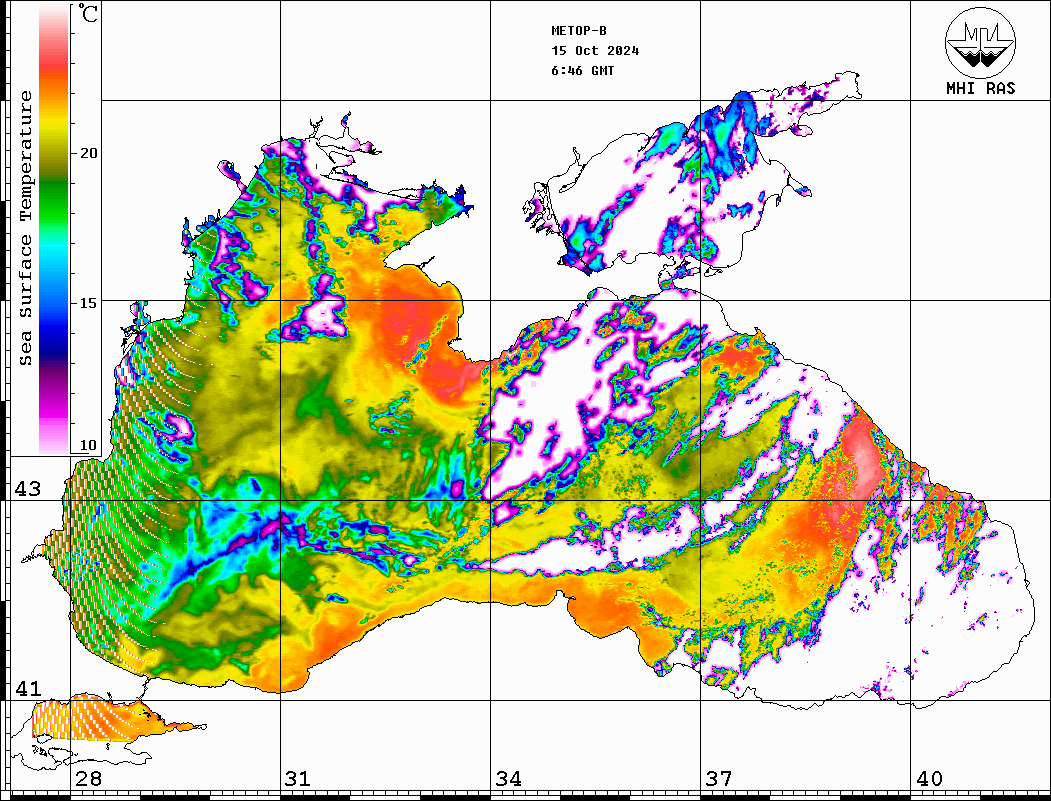Pick the green band on temperature colorbar
This screenshot has width=1051, height=801.
(x=54, y=201)
